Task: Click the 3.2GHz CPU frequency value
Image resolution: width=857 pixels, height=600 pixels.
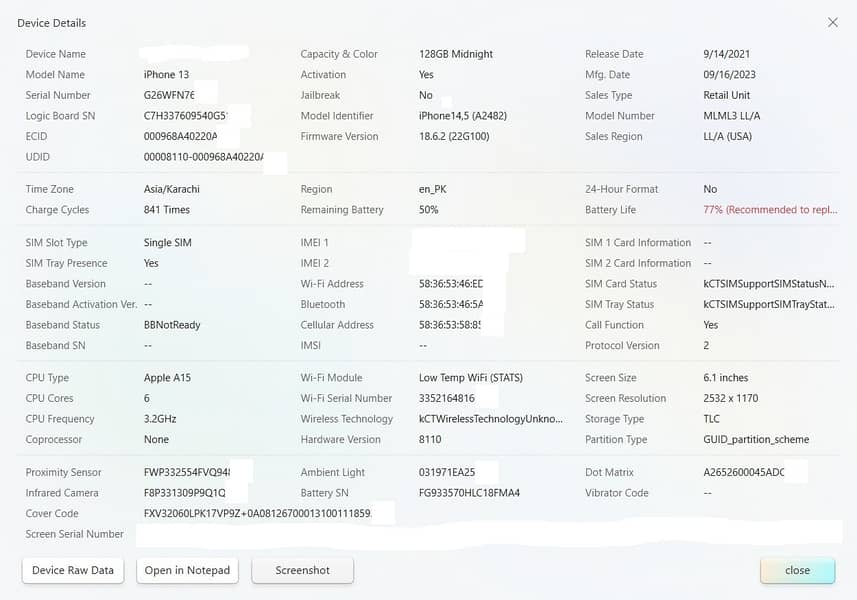Action: (160, 419)
